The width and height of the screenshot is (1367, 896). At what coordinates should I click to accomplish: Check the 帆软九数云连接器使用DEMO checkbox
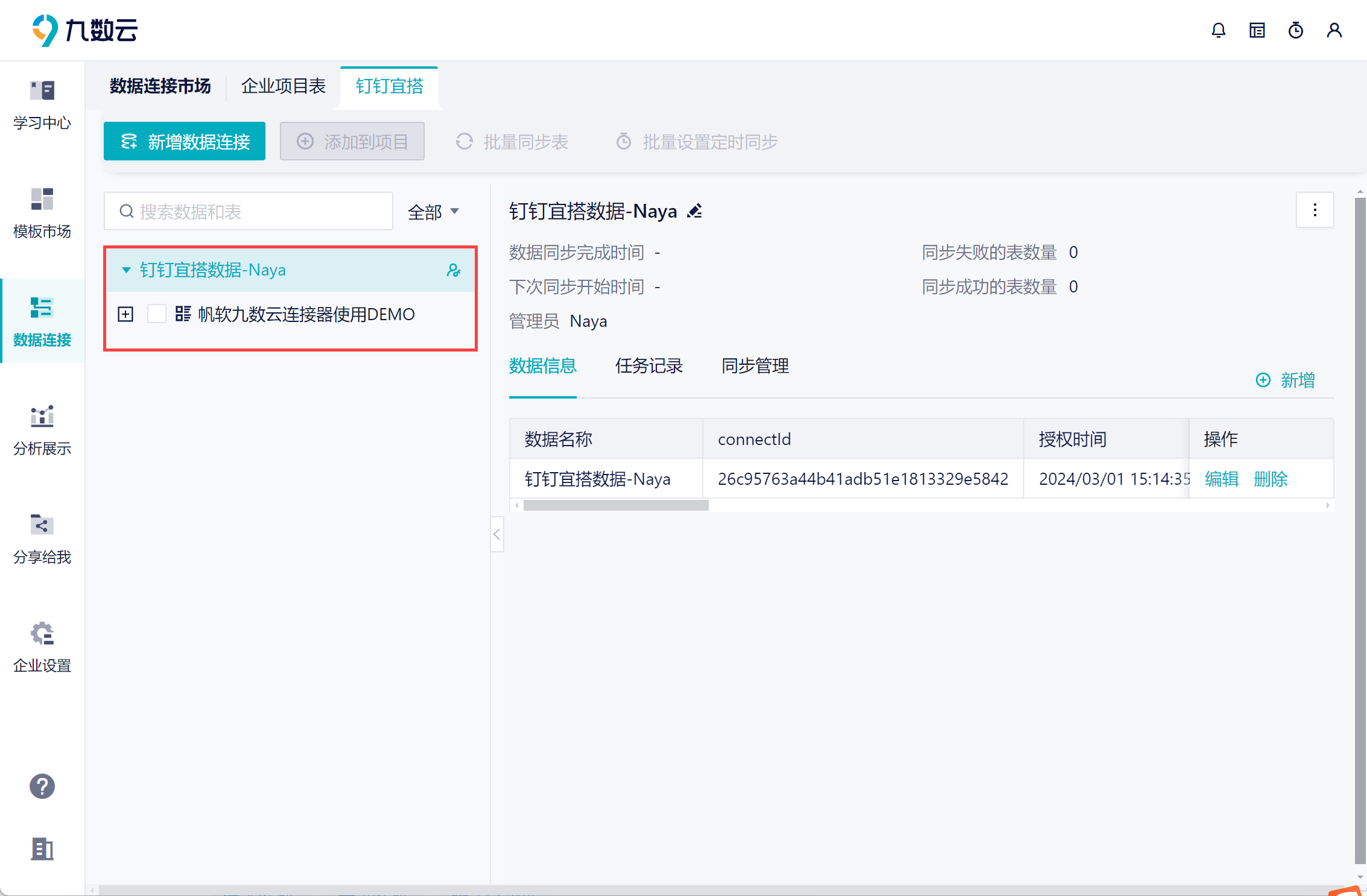tap(157, 314)
